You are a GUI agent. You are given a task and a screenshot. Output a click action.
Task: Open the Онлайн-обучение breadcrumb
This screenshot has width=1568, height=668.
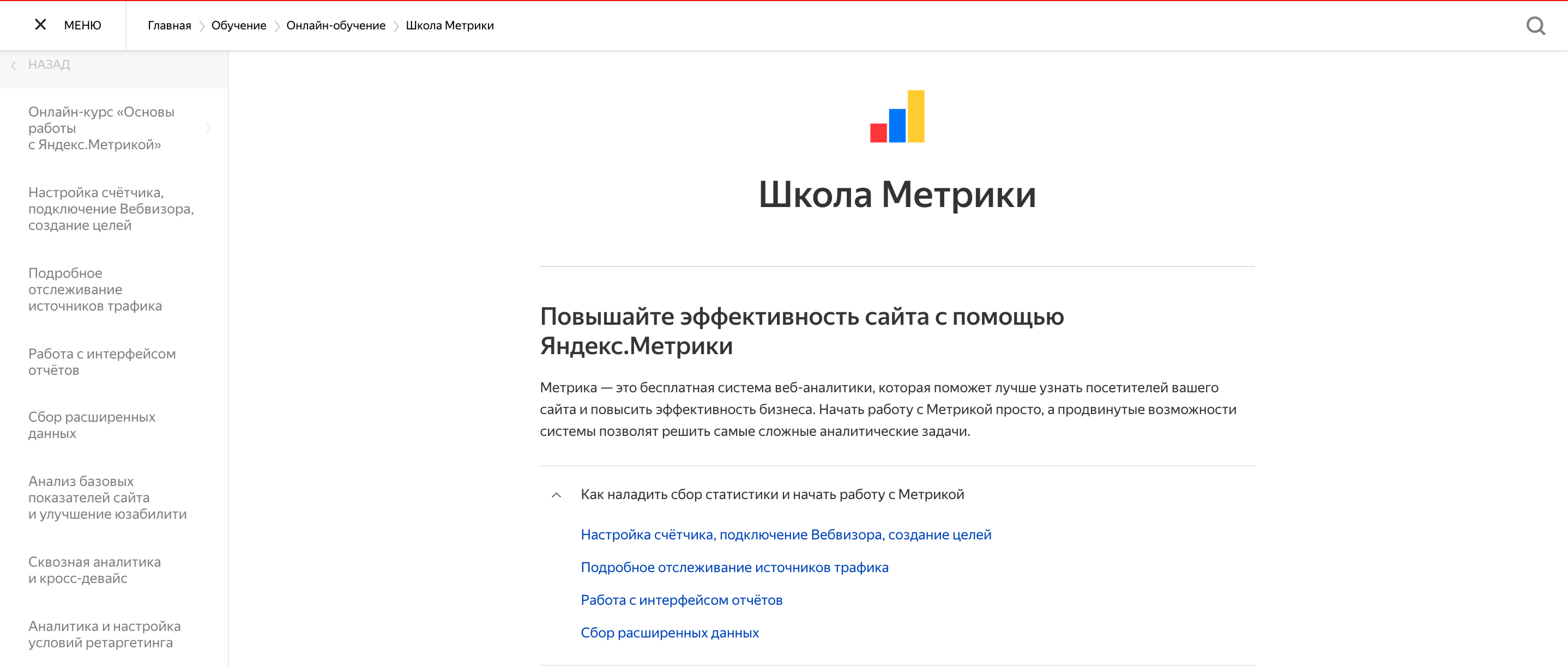336,26
